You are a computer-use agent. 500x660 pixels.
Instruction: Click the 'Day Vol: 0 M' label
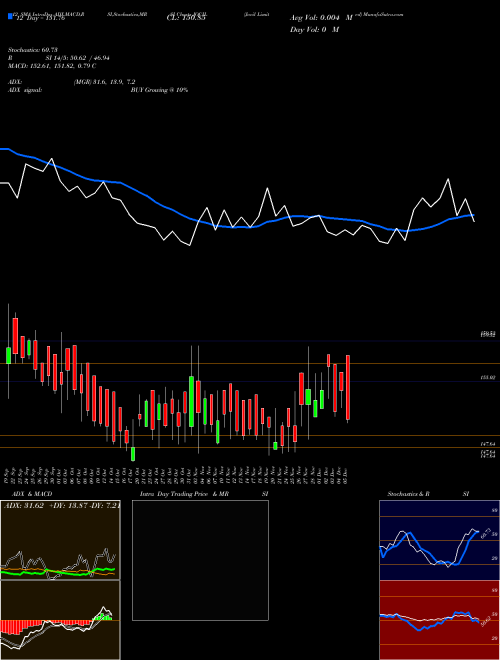point(314,30)
